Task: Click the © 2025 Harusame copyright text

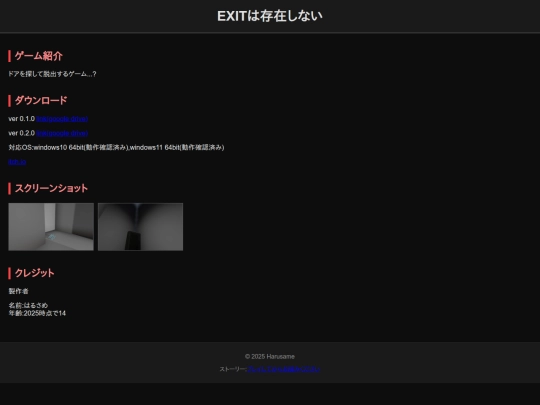Action: [270, 356]
